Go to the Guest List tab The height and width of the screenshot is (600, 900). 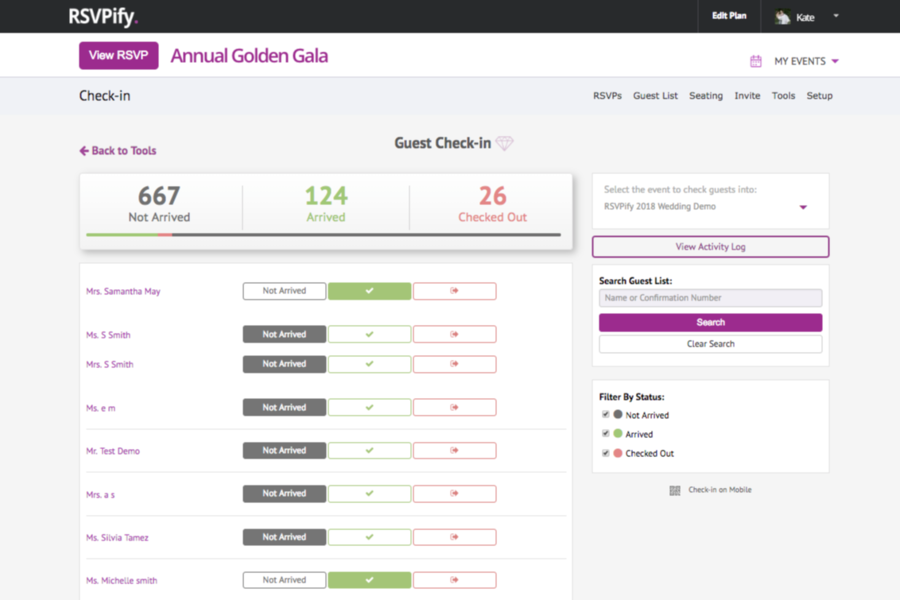click(x=655, y=96)
